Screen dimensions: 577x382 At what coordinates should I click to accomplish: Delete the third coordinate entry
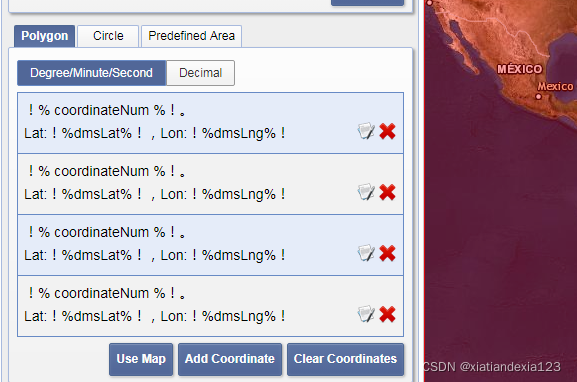tap(387, 254)
